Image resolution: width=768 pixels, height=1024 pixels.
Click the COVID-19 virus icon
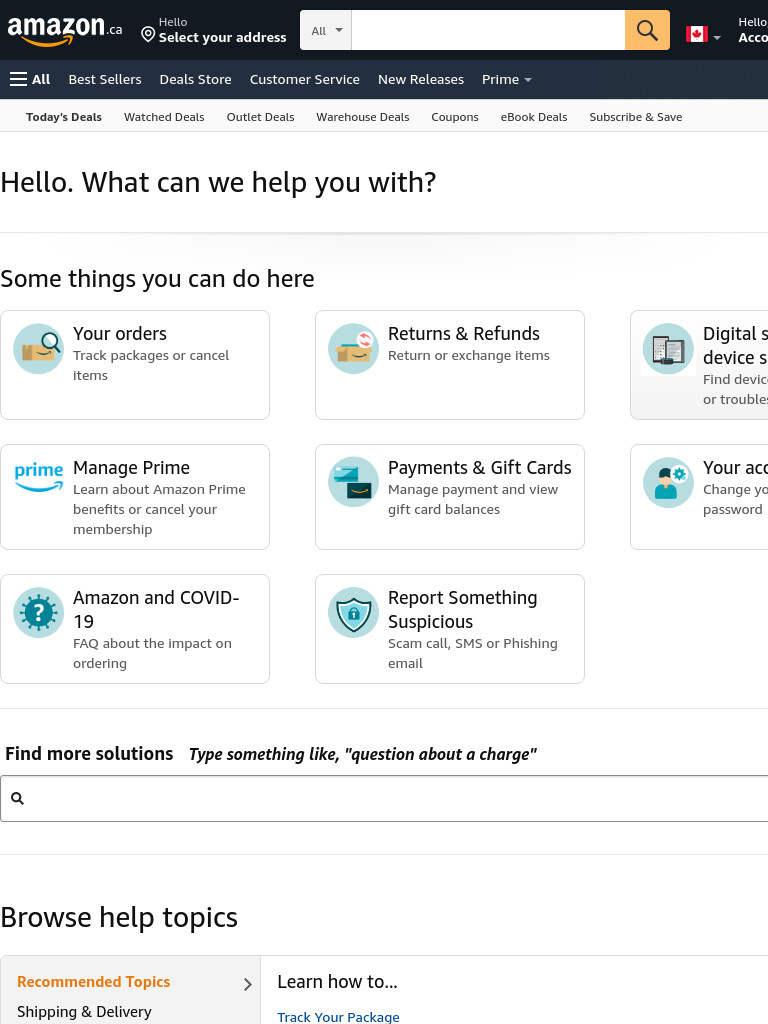pos(39,613)
